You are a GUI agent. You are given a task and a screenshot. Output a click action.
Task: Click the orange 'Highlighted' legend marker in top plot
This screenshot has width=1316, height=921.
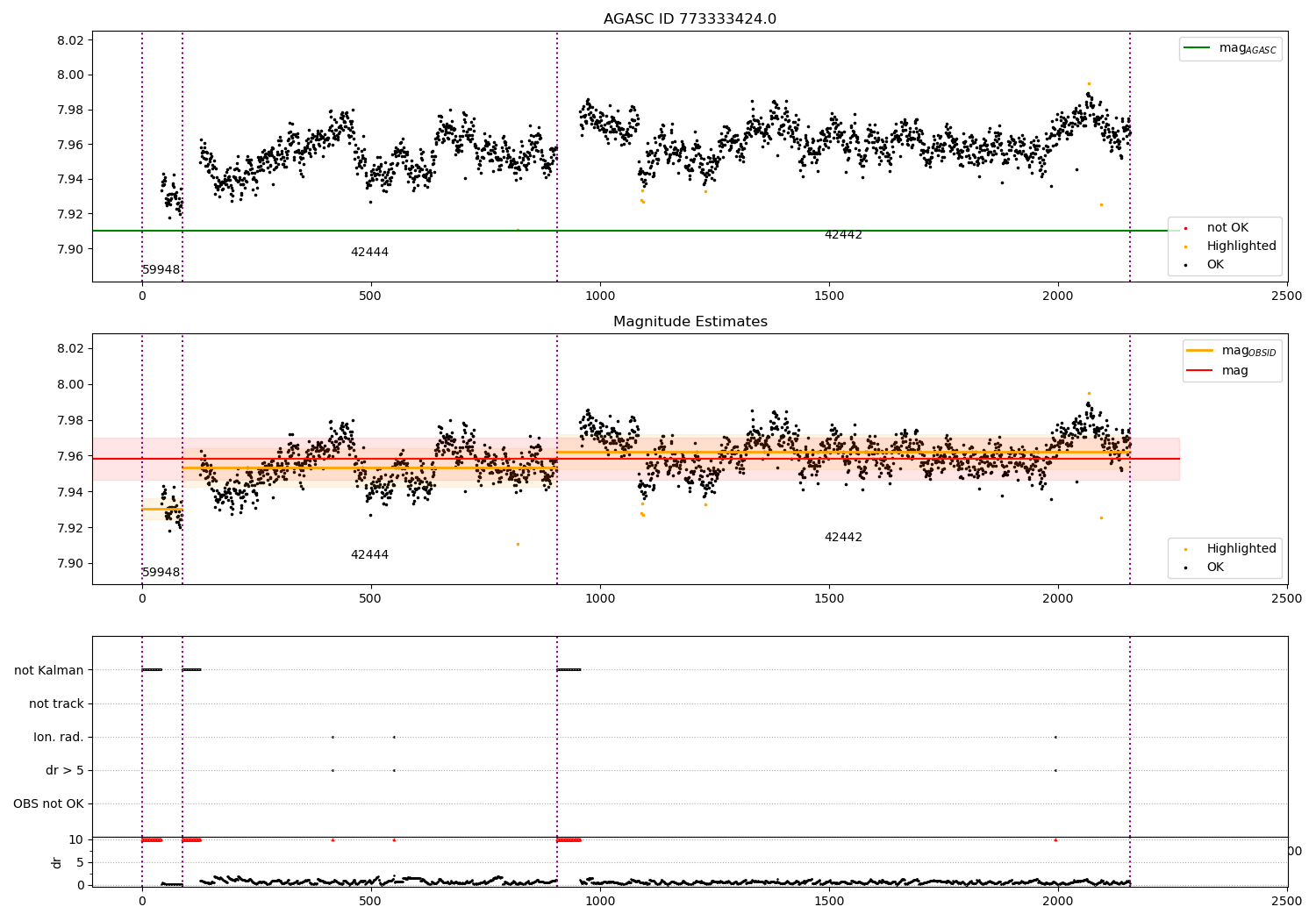click(1185, 246)
